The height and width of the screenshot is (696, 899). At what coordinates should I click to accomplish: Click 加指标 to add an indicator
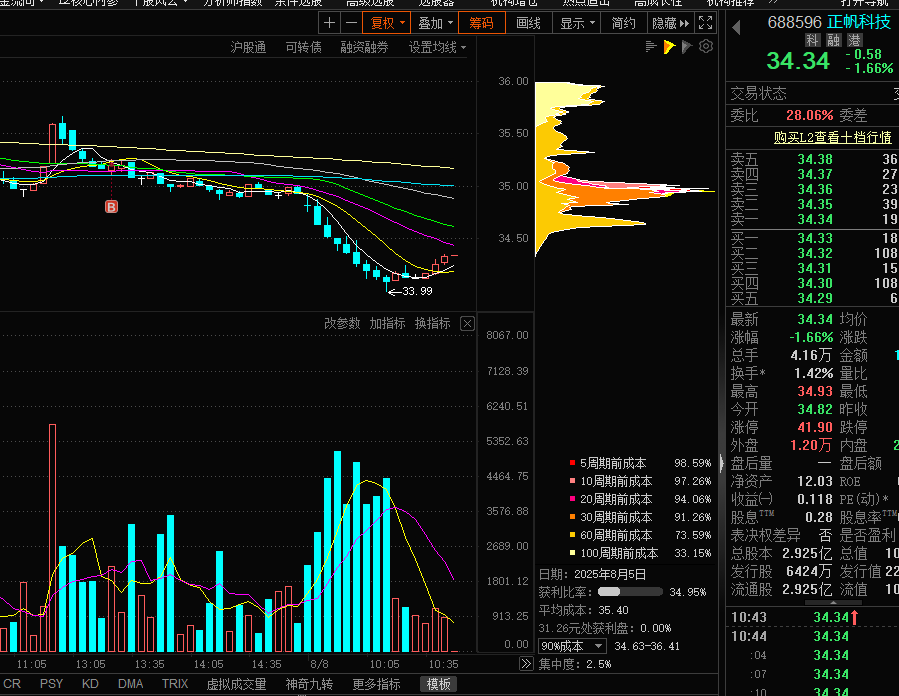(387, 323)
